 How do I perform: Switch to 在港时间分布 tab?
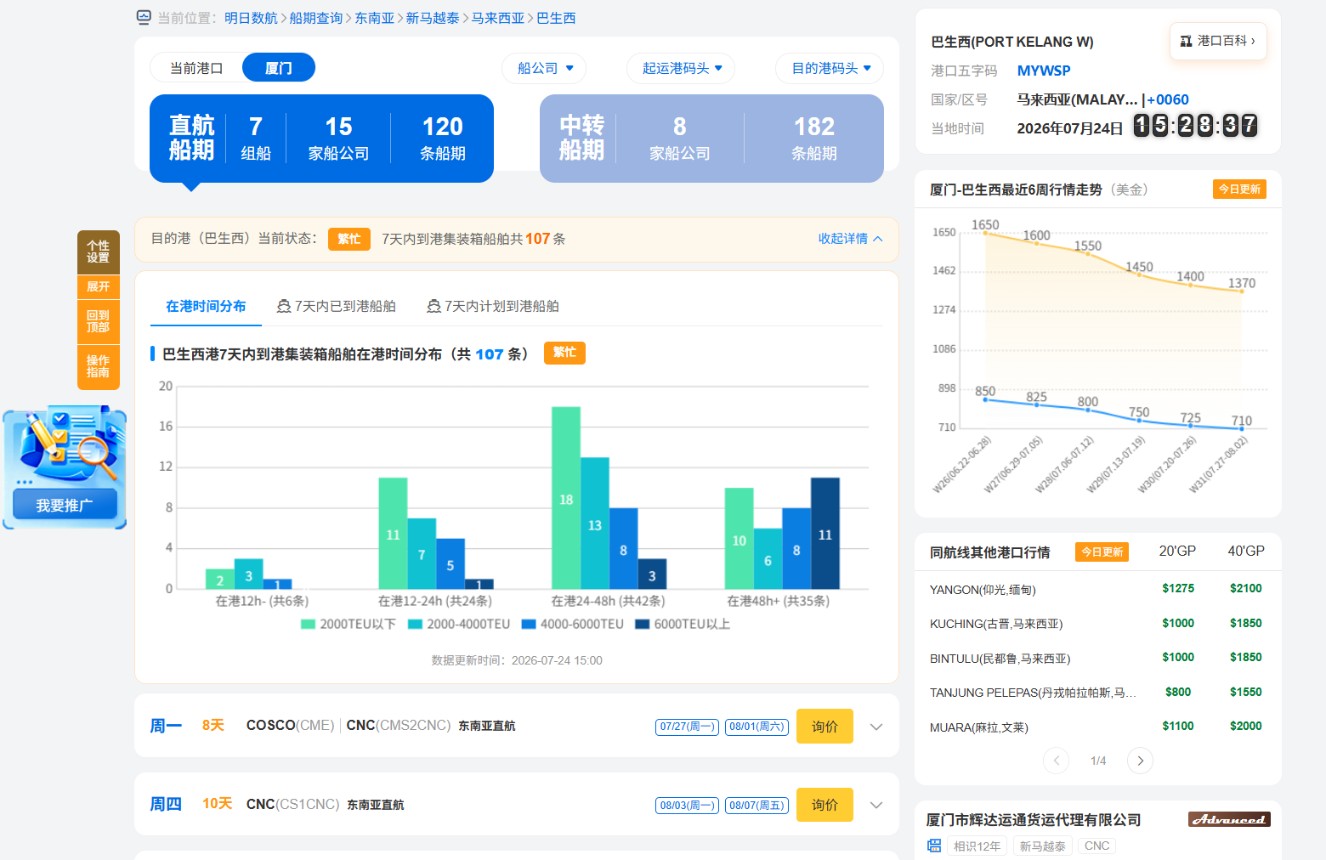coord(206,307)
